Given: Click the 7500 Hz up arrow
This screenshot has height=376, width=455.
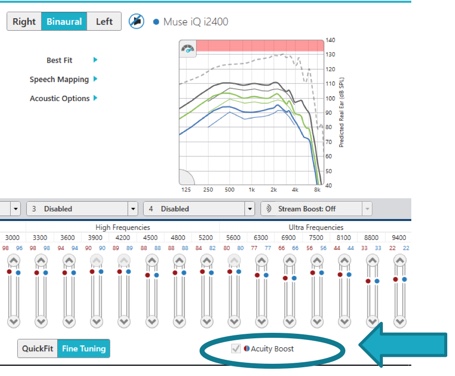Looking at the screenshot, I should point(317,260).
